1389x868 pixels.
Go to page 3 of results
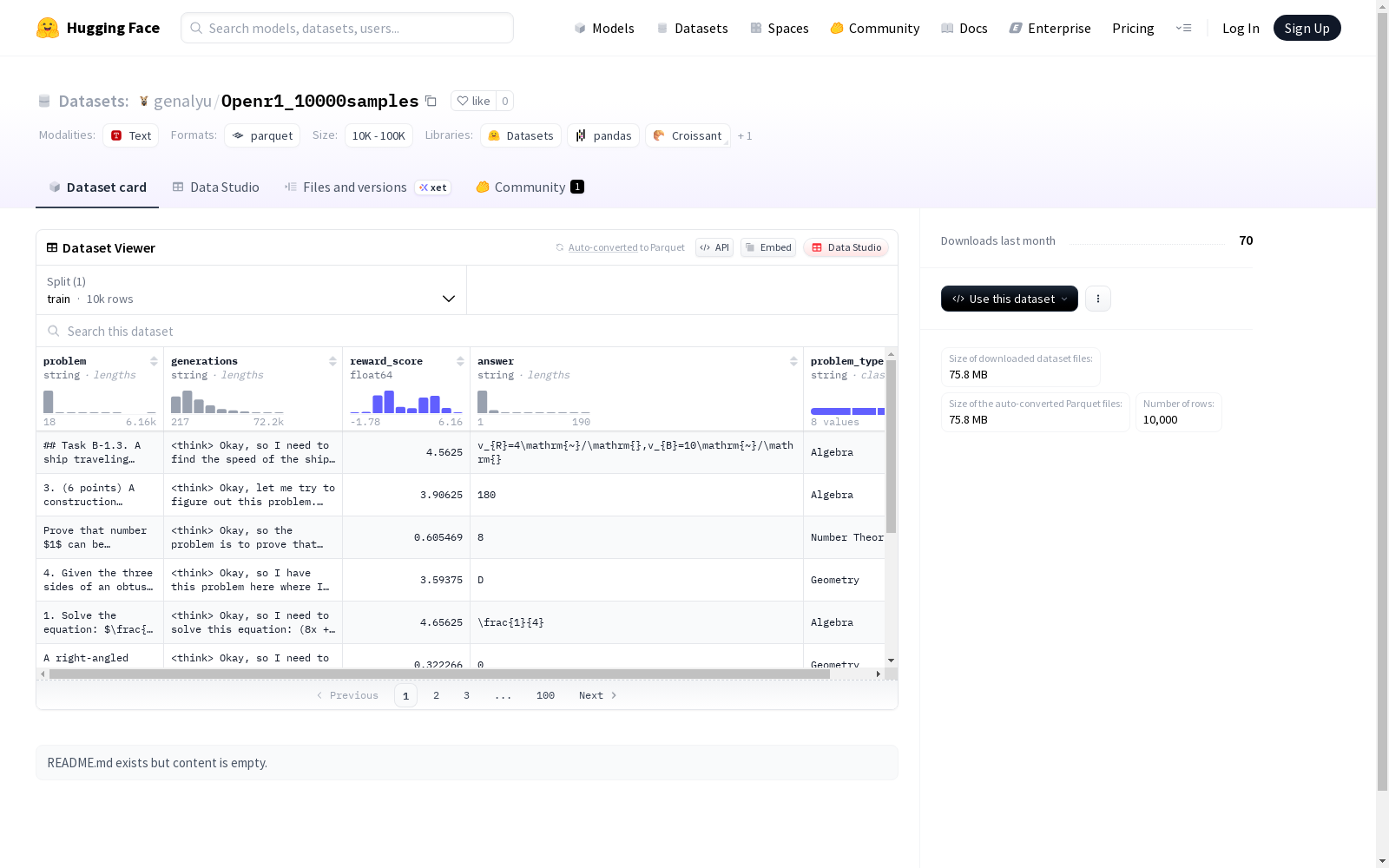point(466,695)
